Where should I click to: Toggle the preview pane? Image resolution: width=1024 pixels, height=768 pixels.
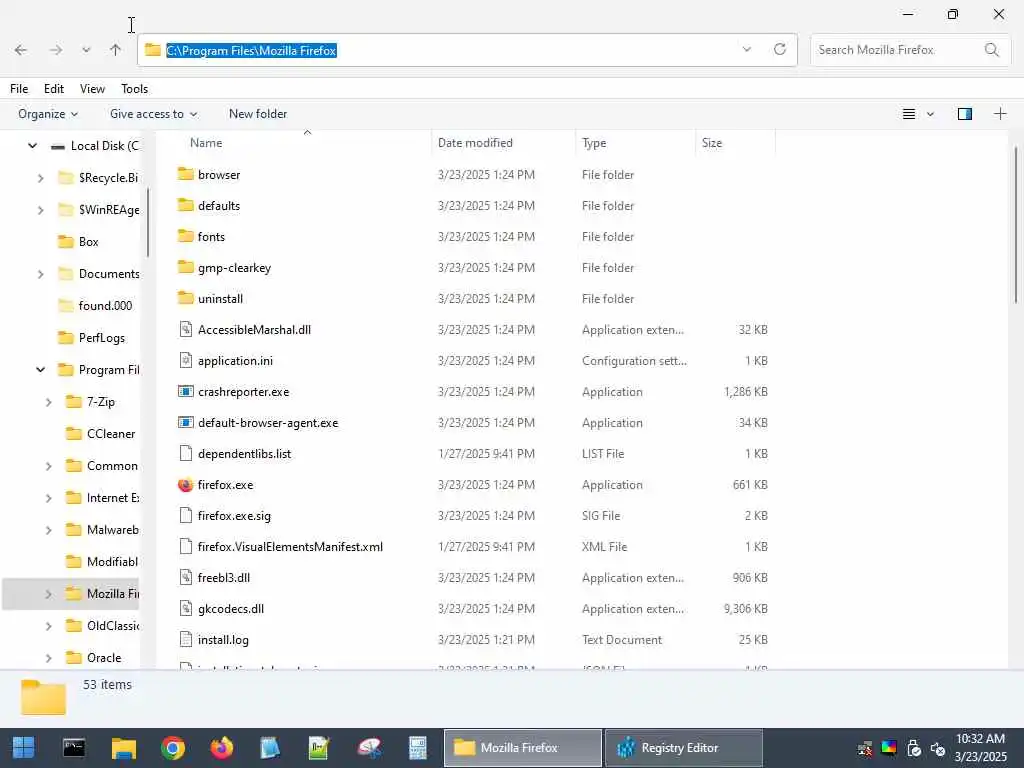(x=965, y=114)
